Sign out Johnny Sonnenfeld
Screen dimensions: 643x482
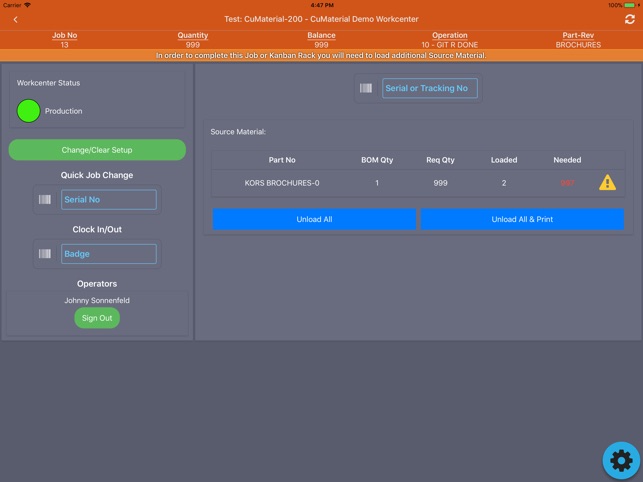[97, 318]
